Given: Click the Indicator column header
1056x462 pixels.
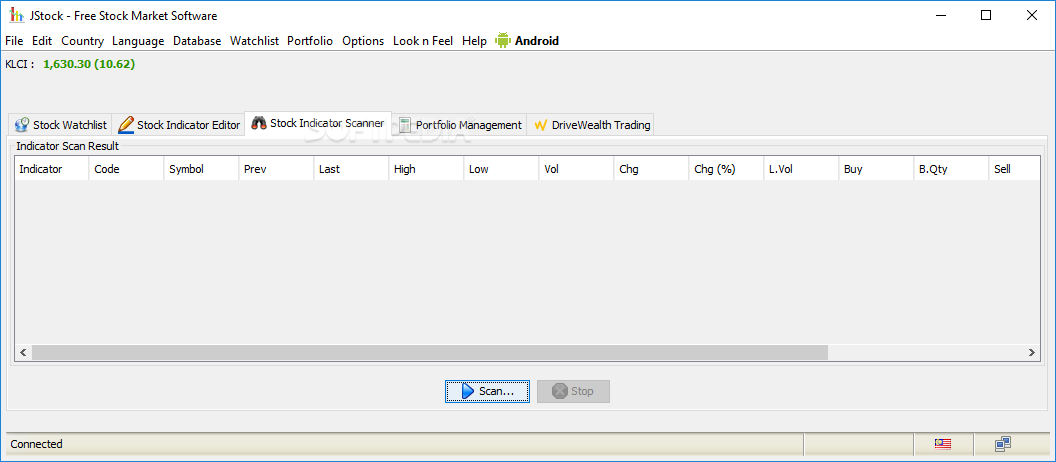Looking at the screenshot, I should coord(52,169).
